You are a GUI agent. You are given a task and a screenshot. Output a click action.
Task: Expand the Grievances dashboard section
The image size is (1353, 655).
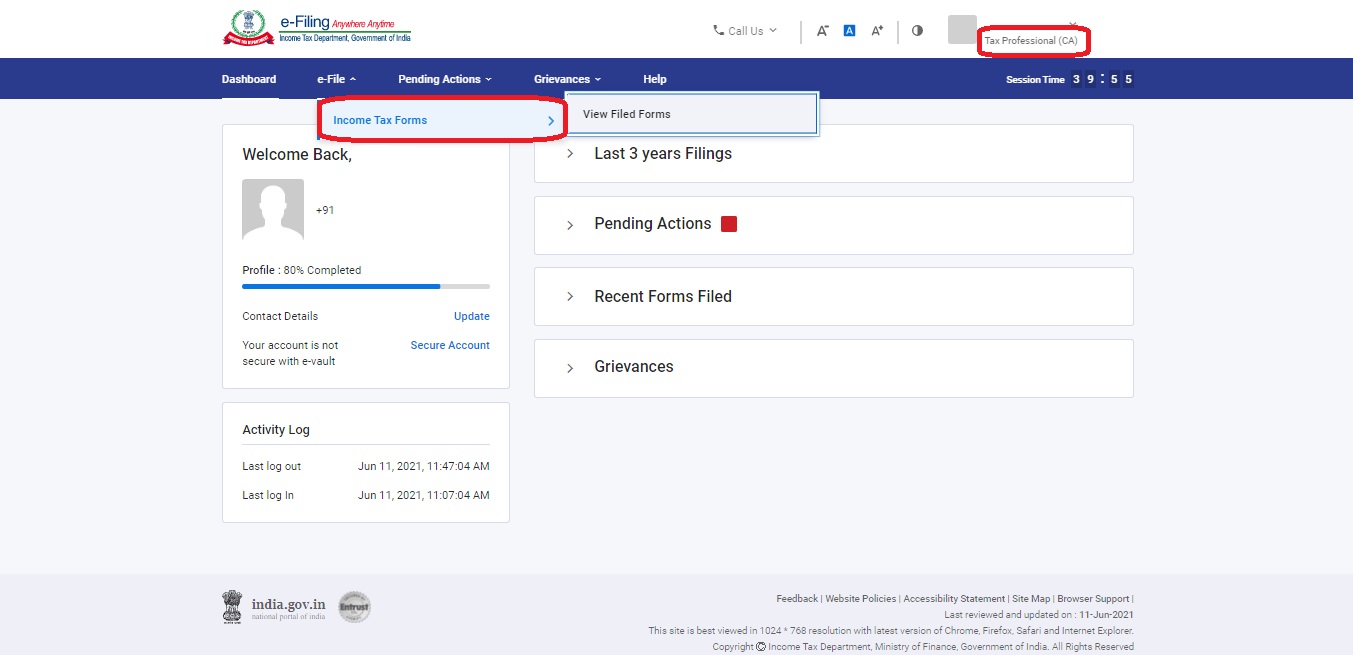pyautogui.click(x=633, y=367)
